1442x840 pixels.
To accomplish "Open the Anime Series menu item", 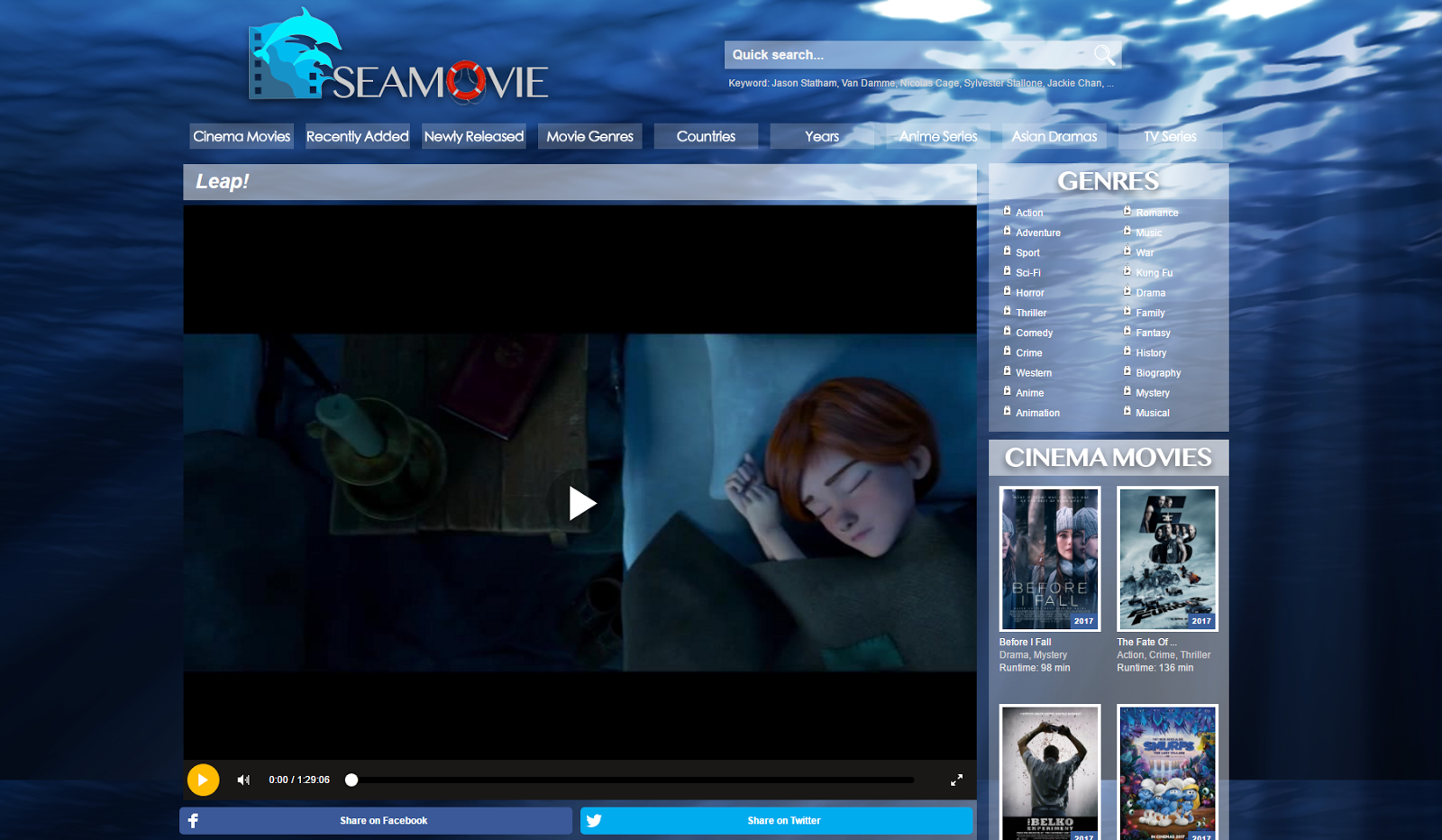I will [938, 136].
